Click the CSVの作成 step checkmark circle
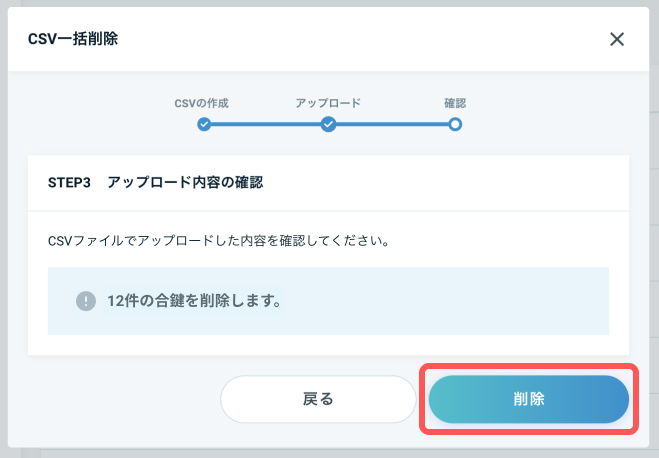This screenshot has height=458, width=659. [204, 124]
